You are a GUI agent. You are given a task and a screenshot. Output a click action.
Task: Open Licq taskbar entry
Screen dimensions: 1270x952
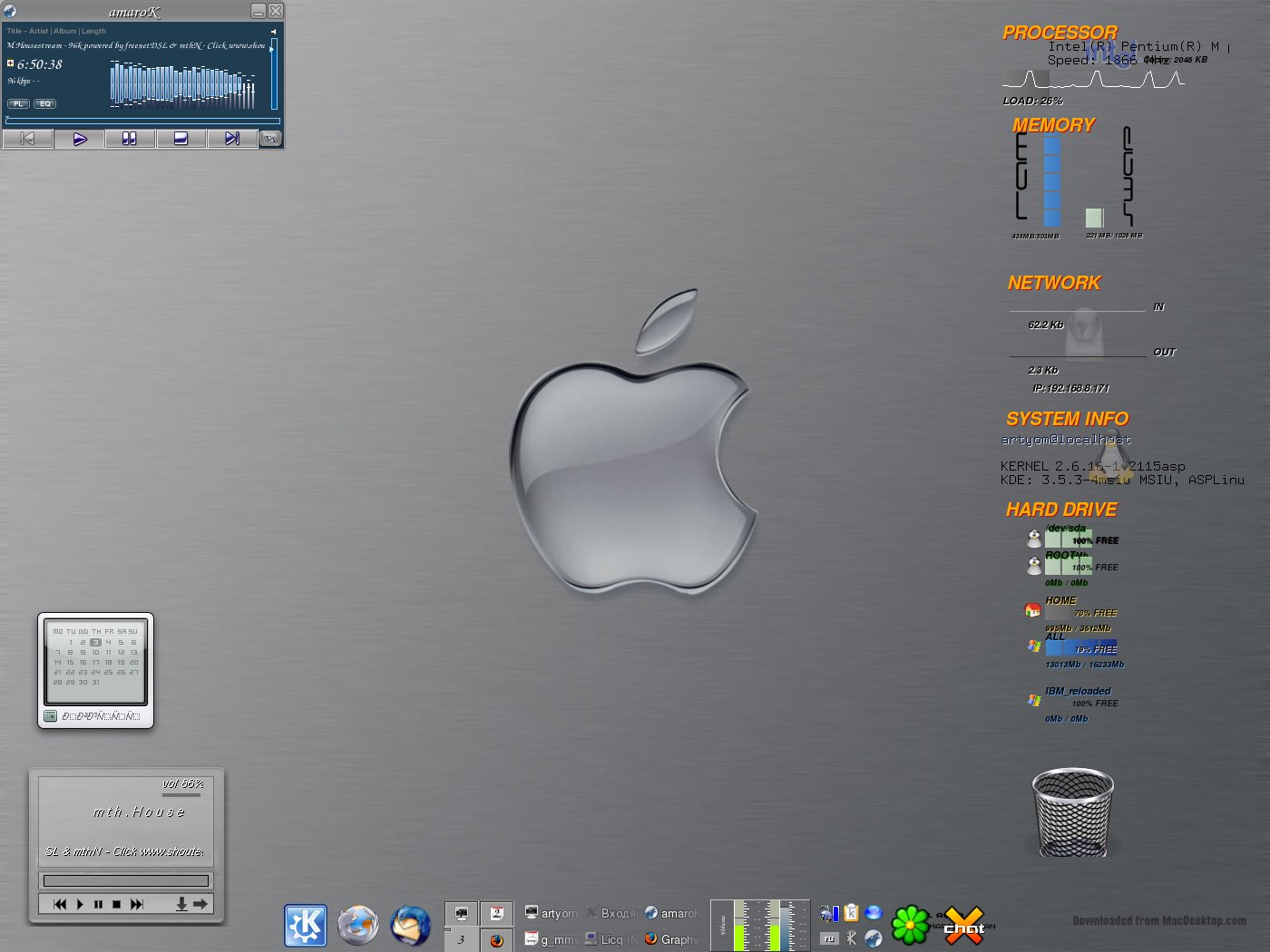[x=611, y=939]
